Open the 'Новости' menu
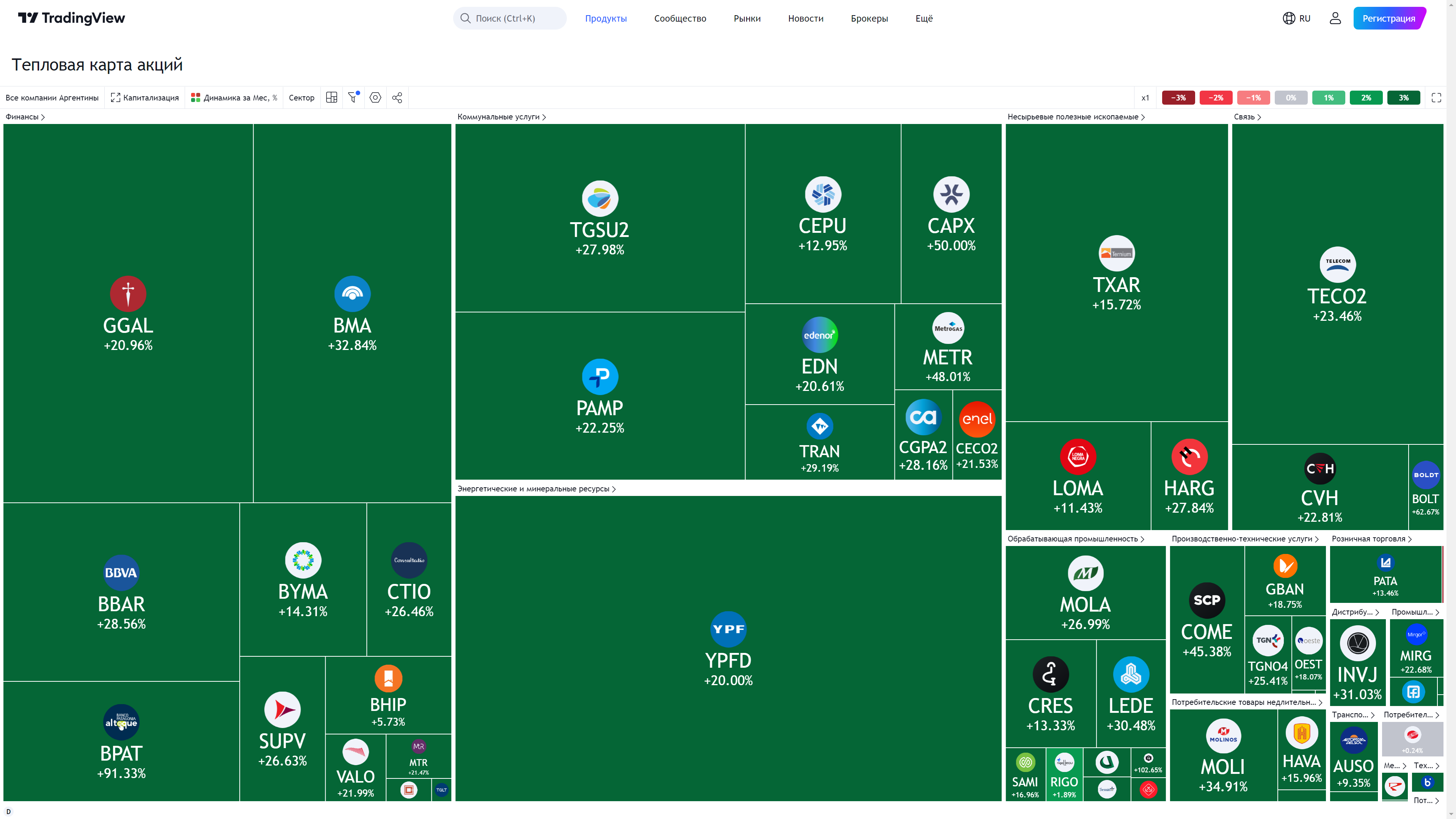1456x819 pixels. [805, 18]
